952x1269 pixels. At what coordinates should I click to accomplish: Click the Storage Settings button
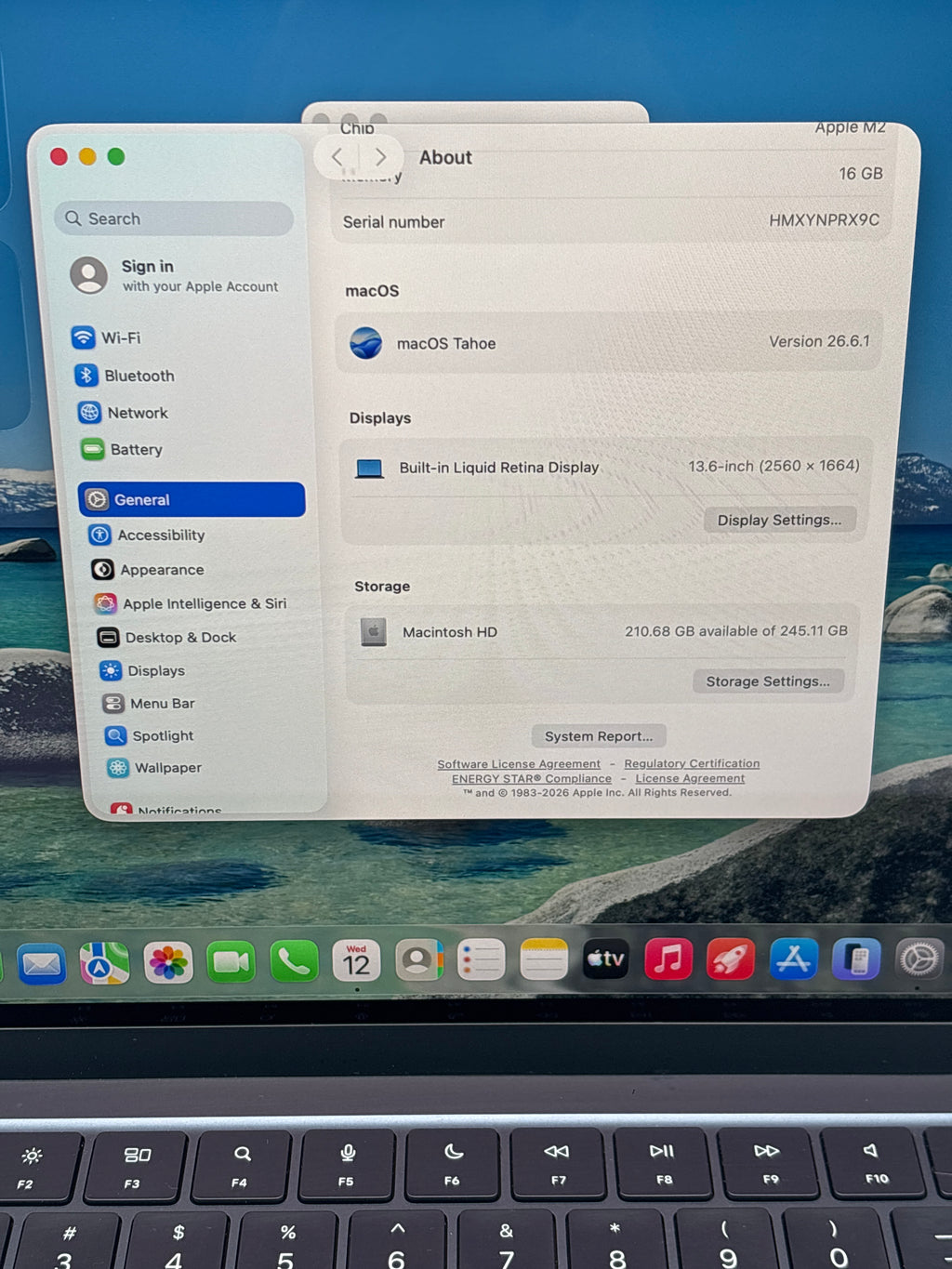768,681
